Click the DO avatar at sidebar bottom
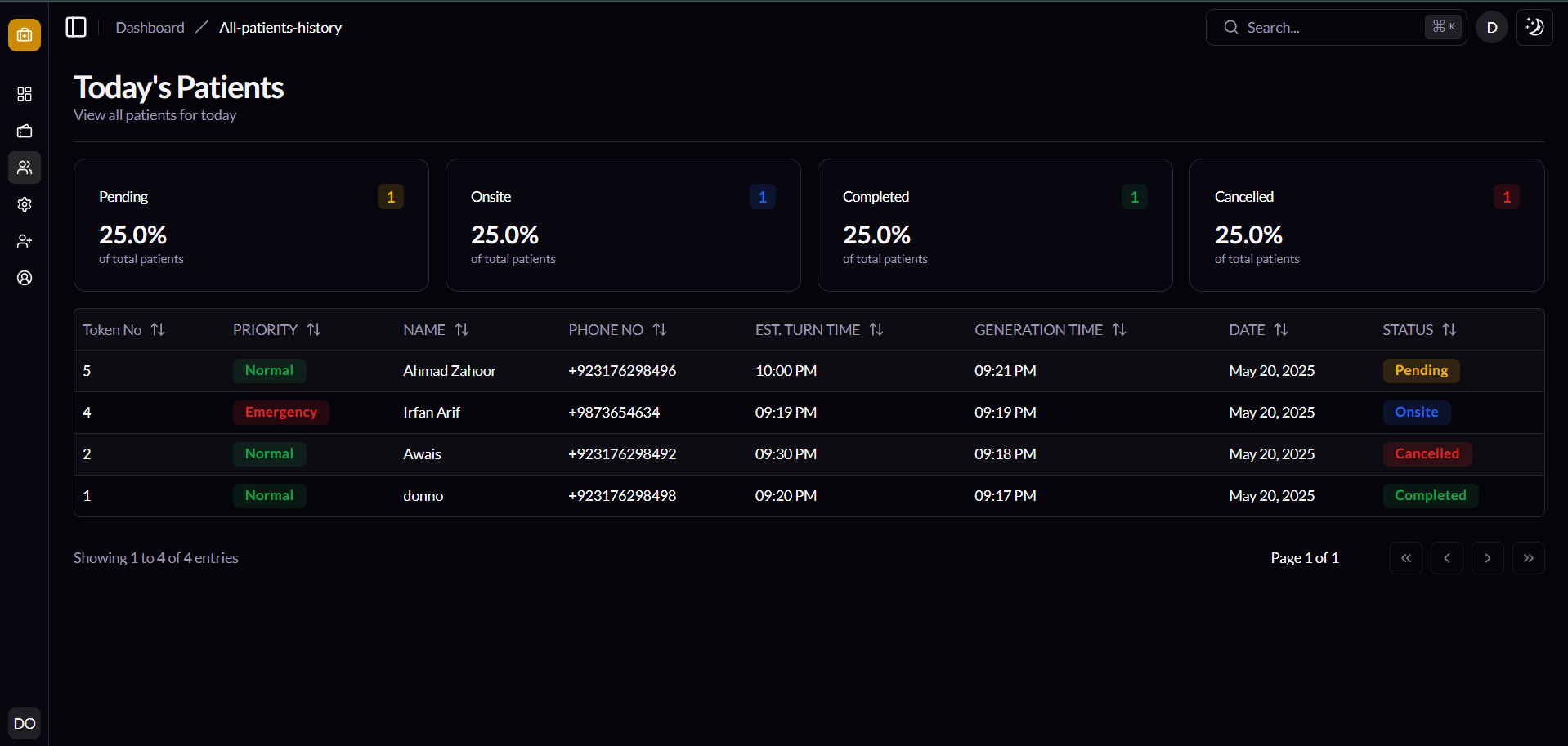This screenshot has width=1568, height=746. 25,723
